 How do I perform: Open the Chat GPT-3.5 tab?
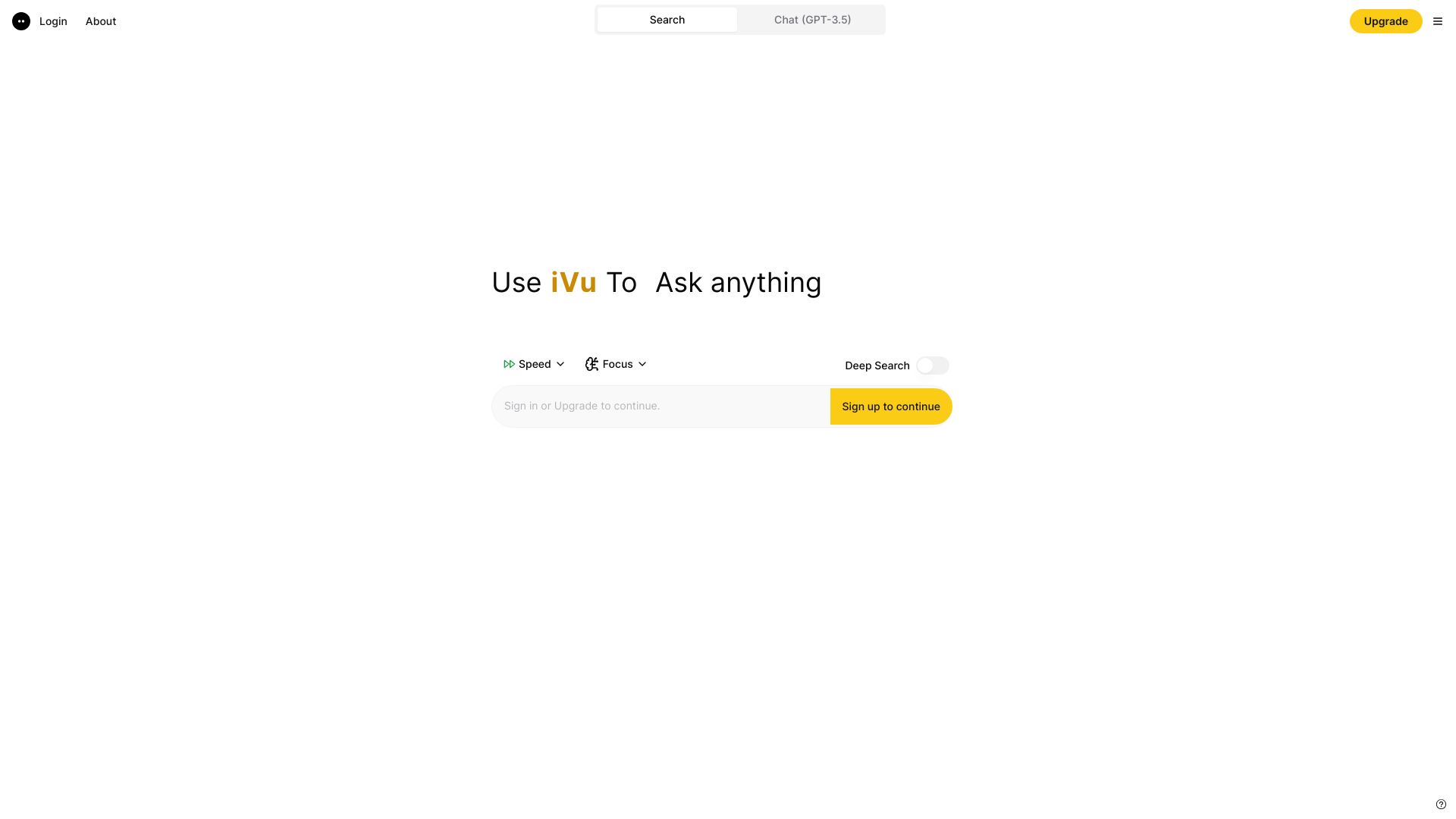click(x=812, y=19)
